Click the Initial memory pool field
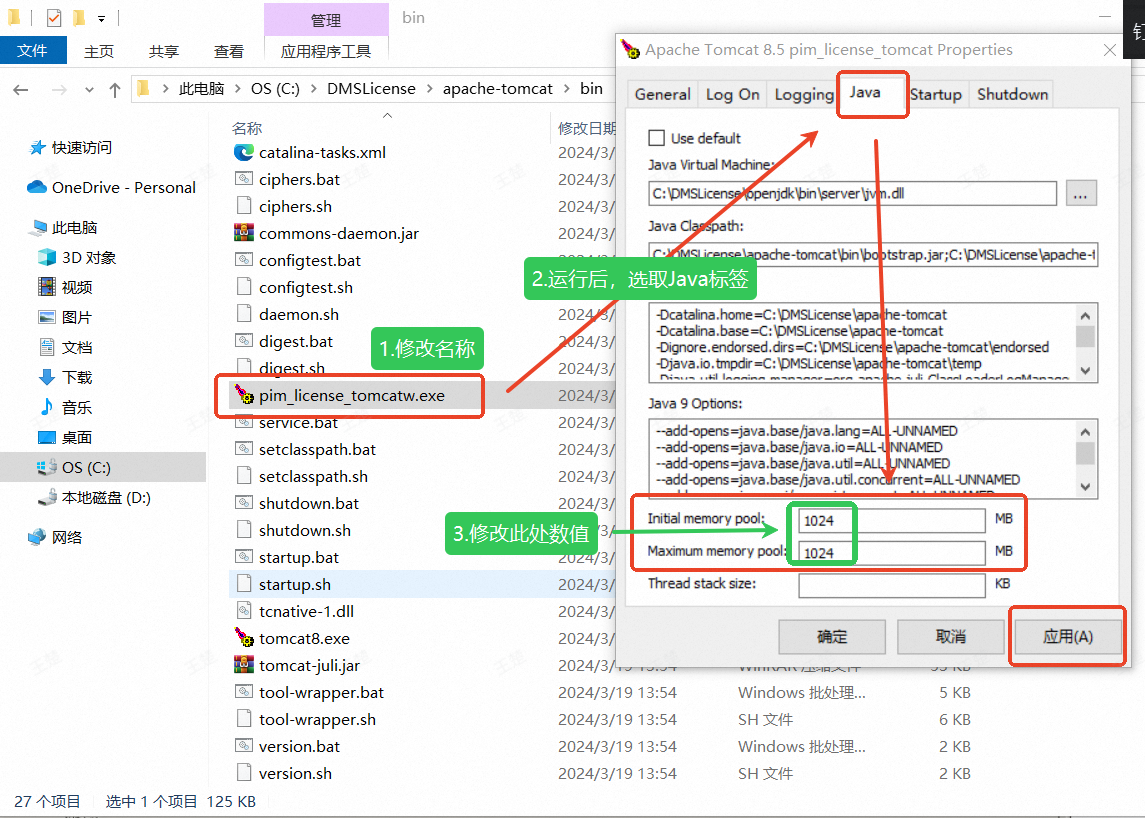Viewport: 1145px width, 818px height. pos(892,520)
